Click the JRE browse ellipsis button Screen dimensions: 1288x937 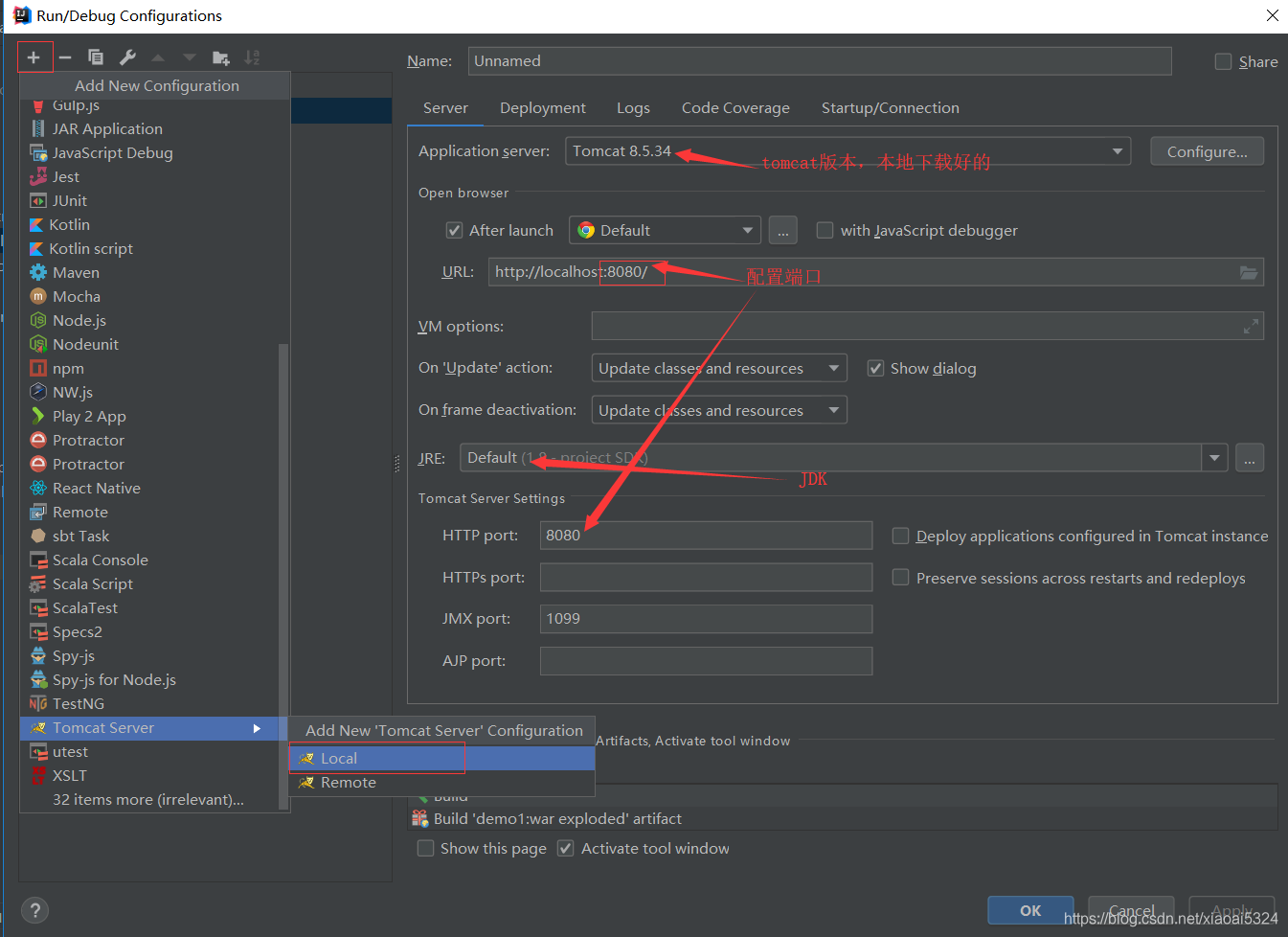coord(1250,458)
